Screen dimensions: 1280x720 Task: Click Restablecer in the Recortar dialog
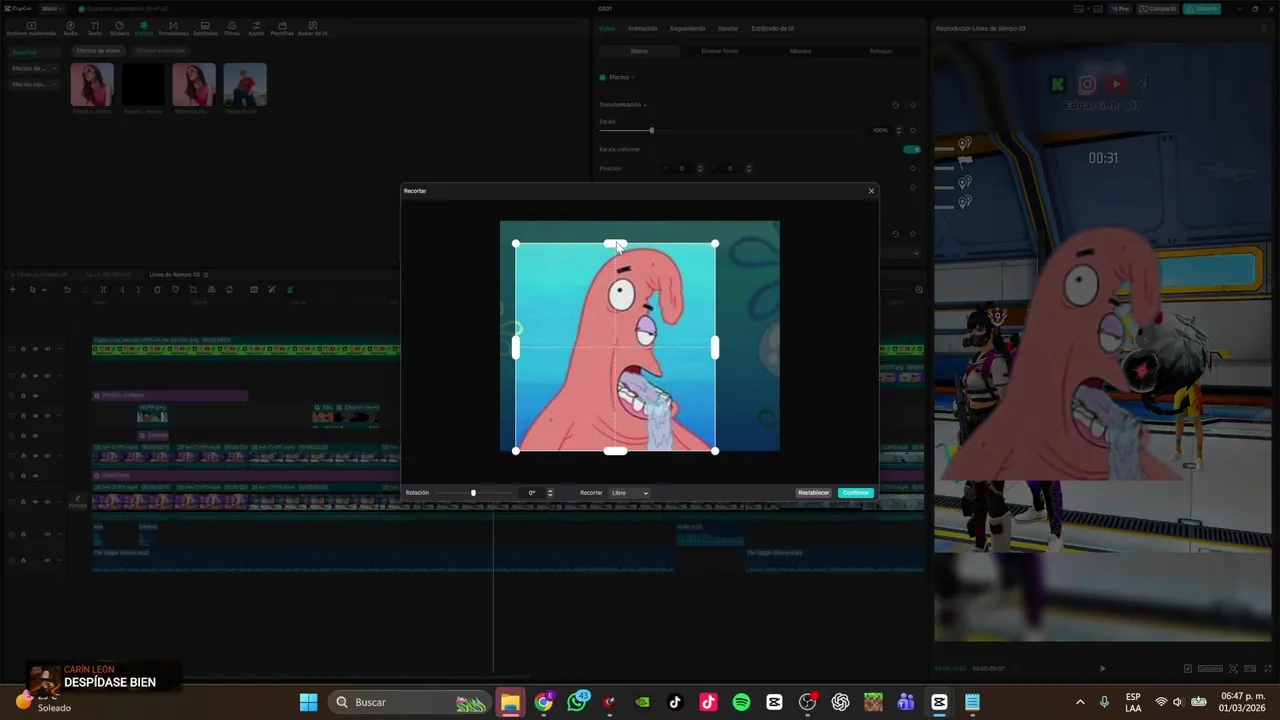coord(813,493)
